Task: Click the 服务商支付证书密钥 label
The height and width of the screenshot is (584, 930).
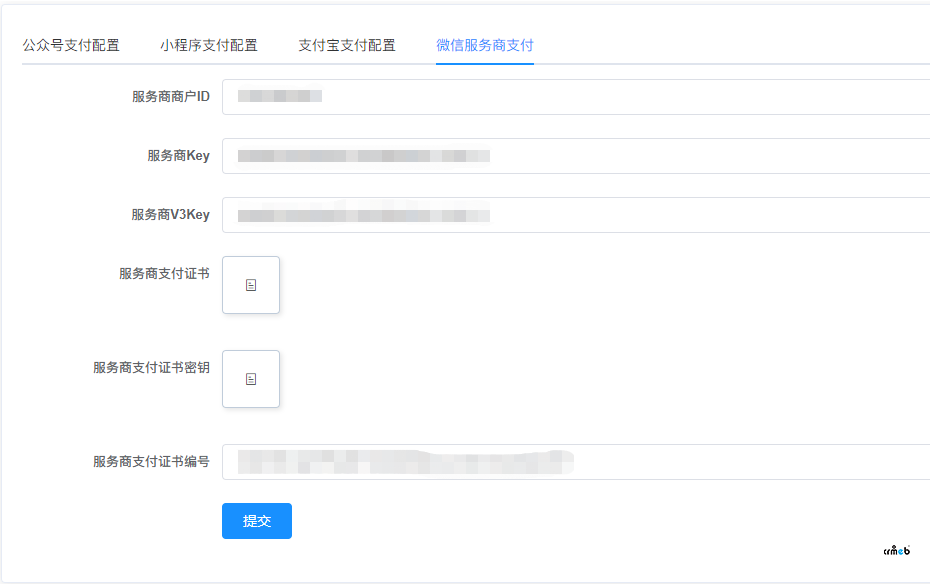Action: tap(151, 368)
